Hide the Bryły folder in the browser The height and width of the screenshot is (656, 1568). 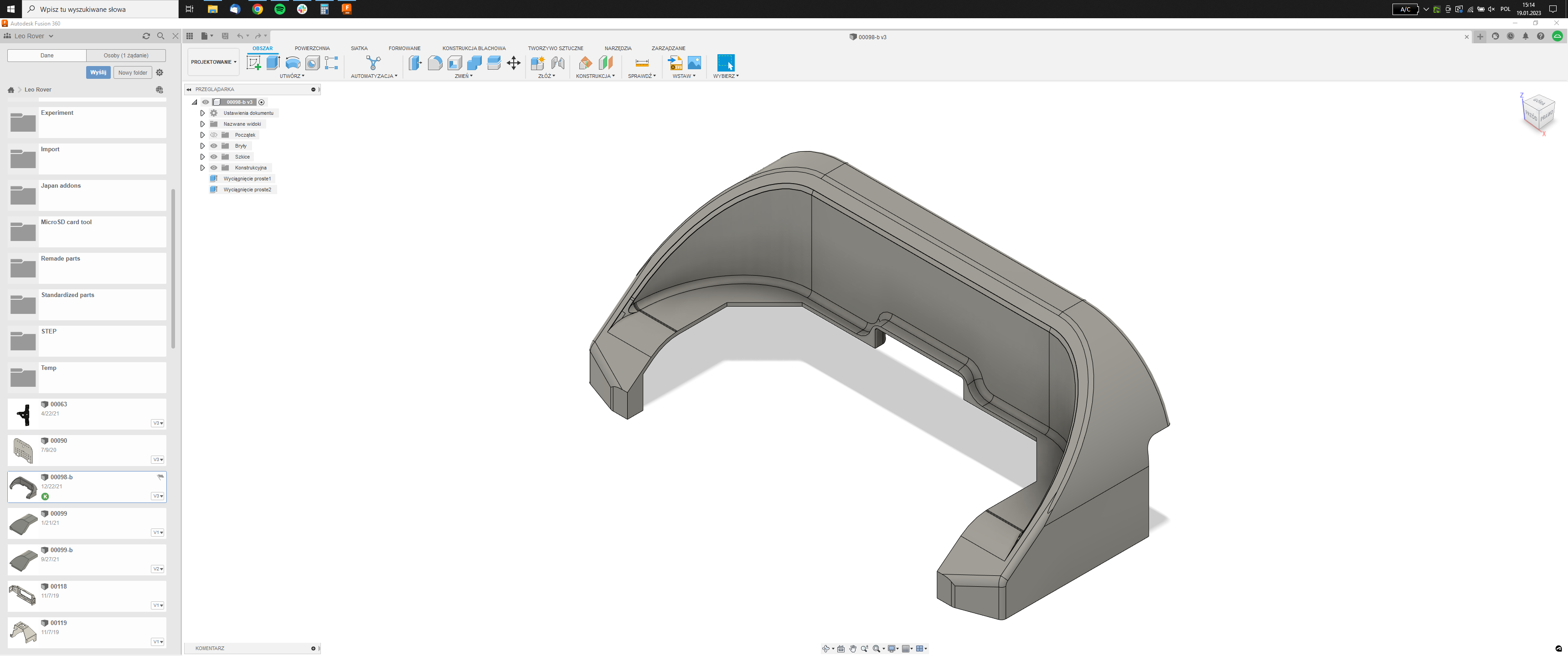click(214, 145)
